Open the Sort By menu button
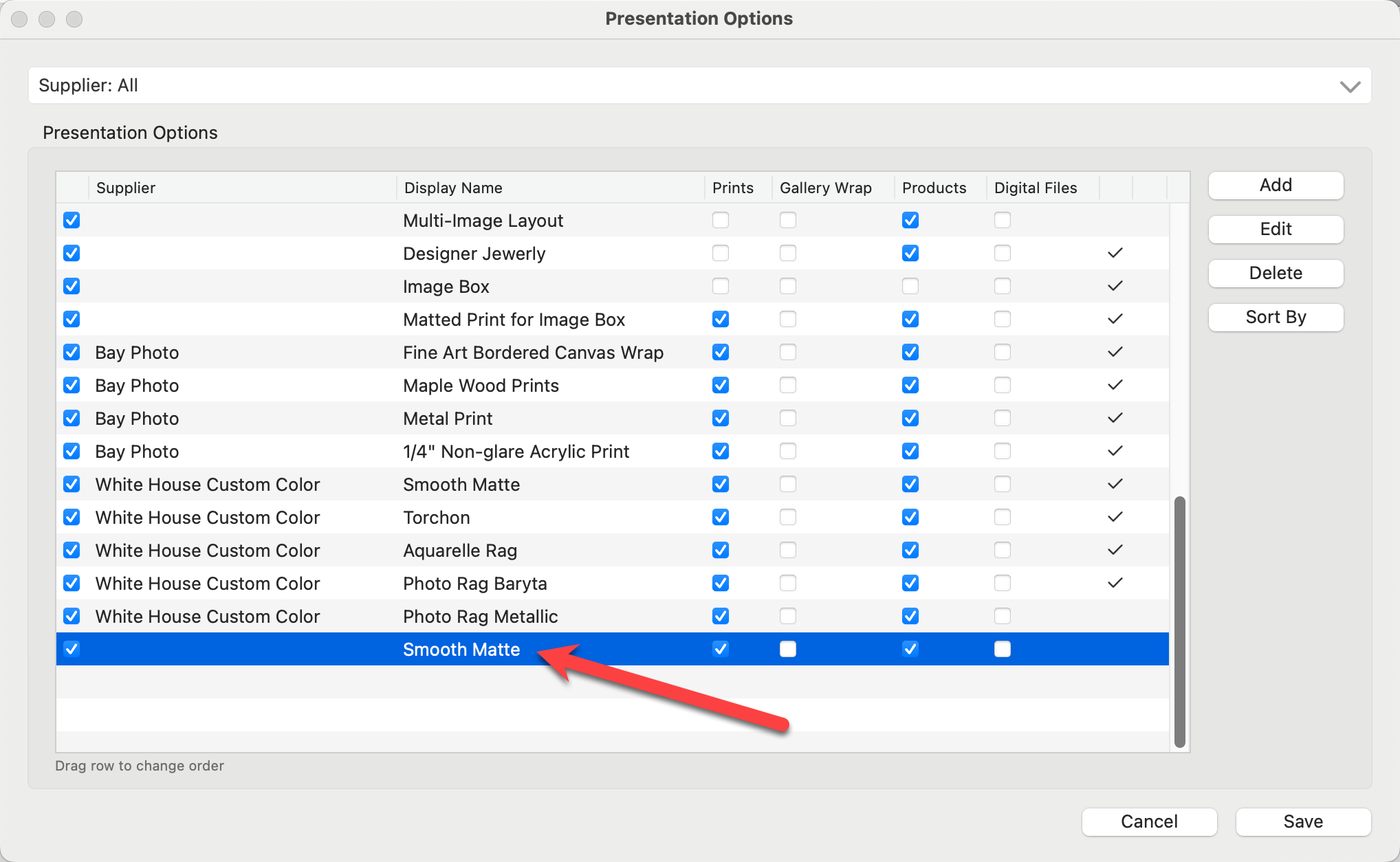The height and width of the screenshot is (862, 1400). coord(1276,317)
